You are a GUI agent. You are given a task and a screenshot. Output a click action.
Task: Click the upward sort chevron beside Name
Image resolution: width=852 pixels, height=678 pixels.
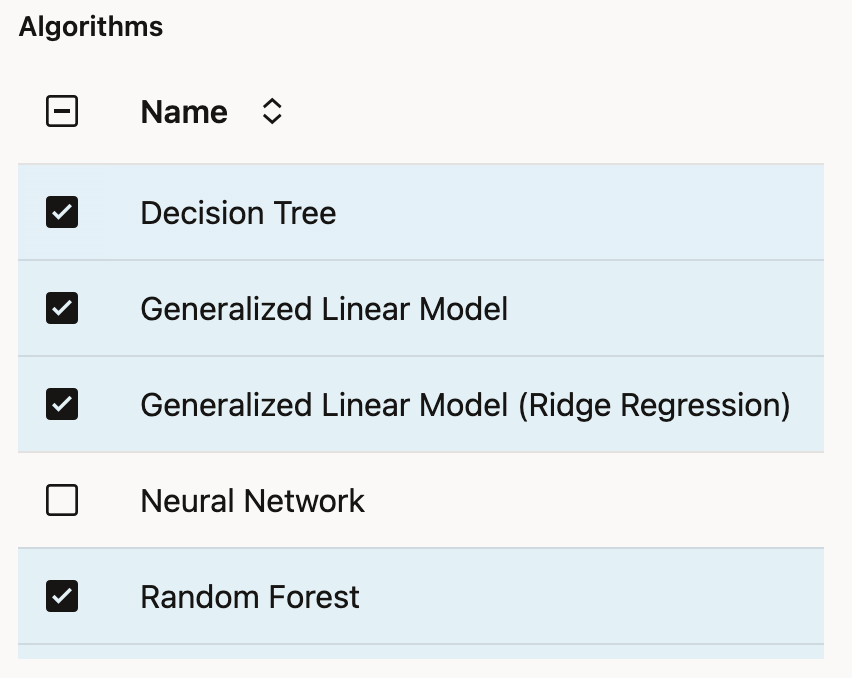[x=271, y=104]
